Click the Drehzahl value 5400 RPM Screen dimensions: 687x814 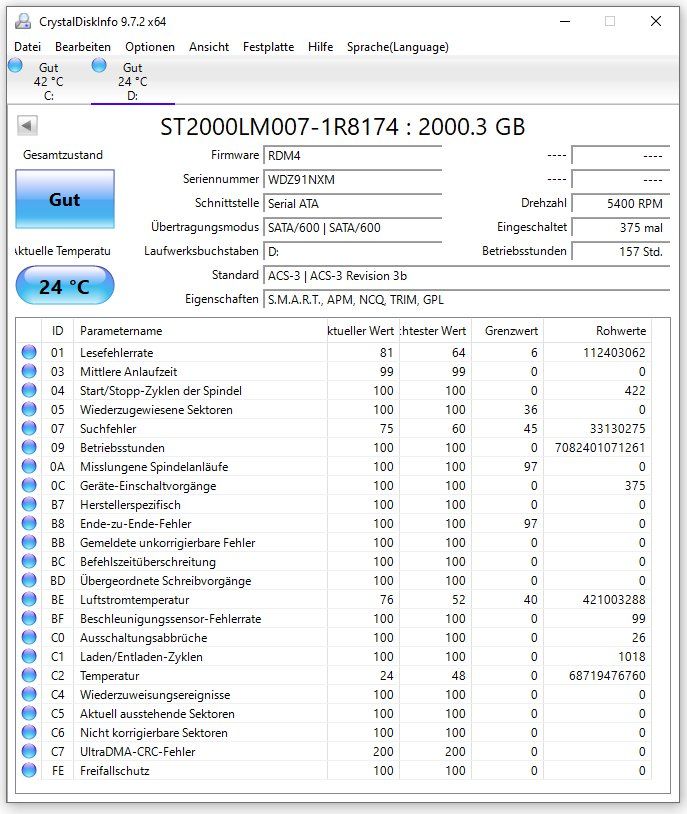point(621,204)
